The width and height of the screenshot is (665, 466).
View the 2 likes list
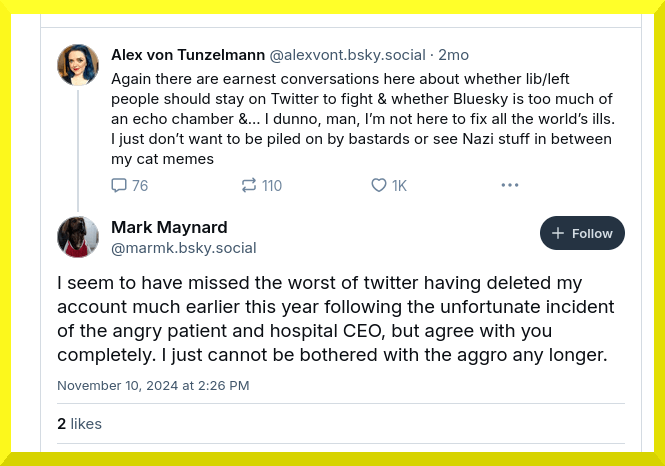coord(80,424)
